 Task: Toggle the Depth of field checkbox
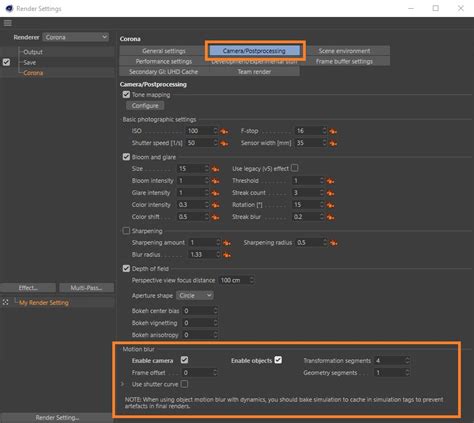pyautogui.click(x=126, y=268)
